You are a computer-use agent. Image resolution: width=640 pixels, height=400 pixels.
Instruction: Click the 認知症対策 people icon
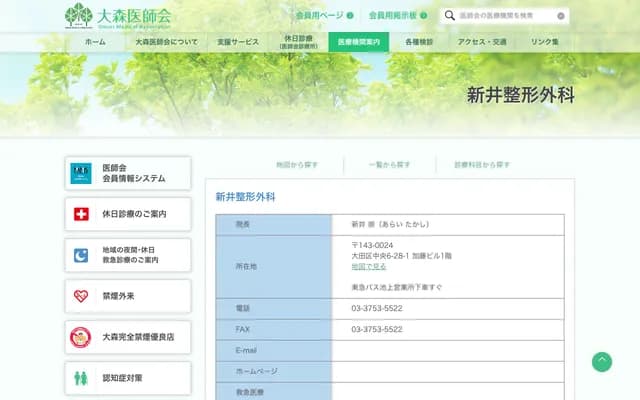coord(81,378)
